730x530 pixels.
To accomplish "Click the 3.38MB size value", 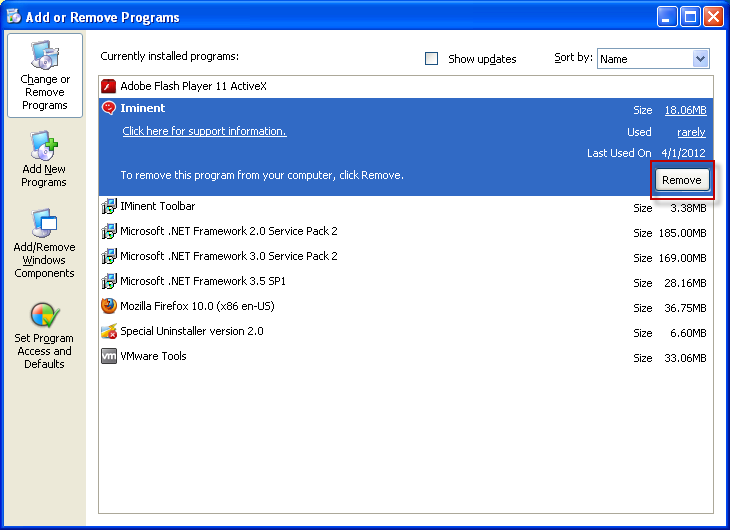I will (x=688, y=208).
